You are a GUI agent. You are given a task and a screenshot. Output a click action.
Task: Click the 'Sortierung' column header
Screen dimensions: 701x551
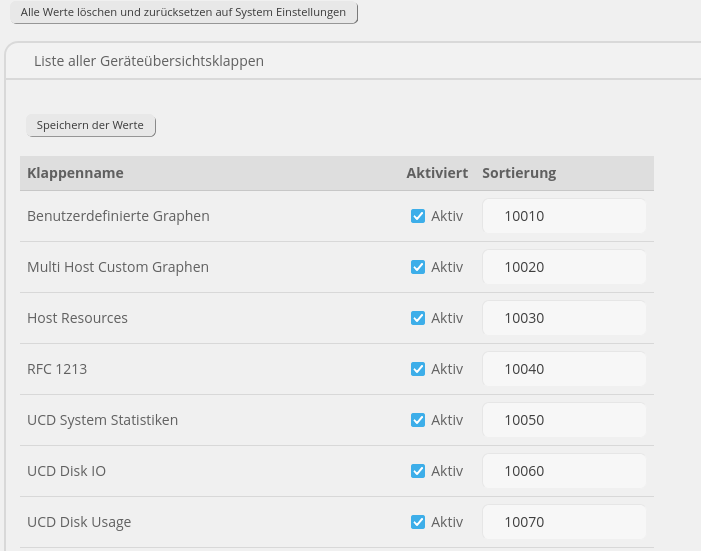click(519, 173)
